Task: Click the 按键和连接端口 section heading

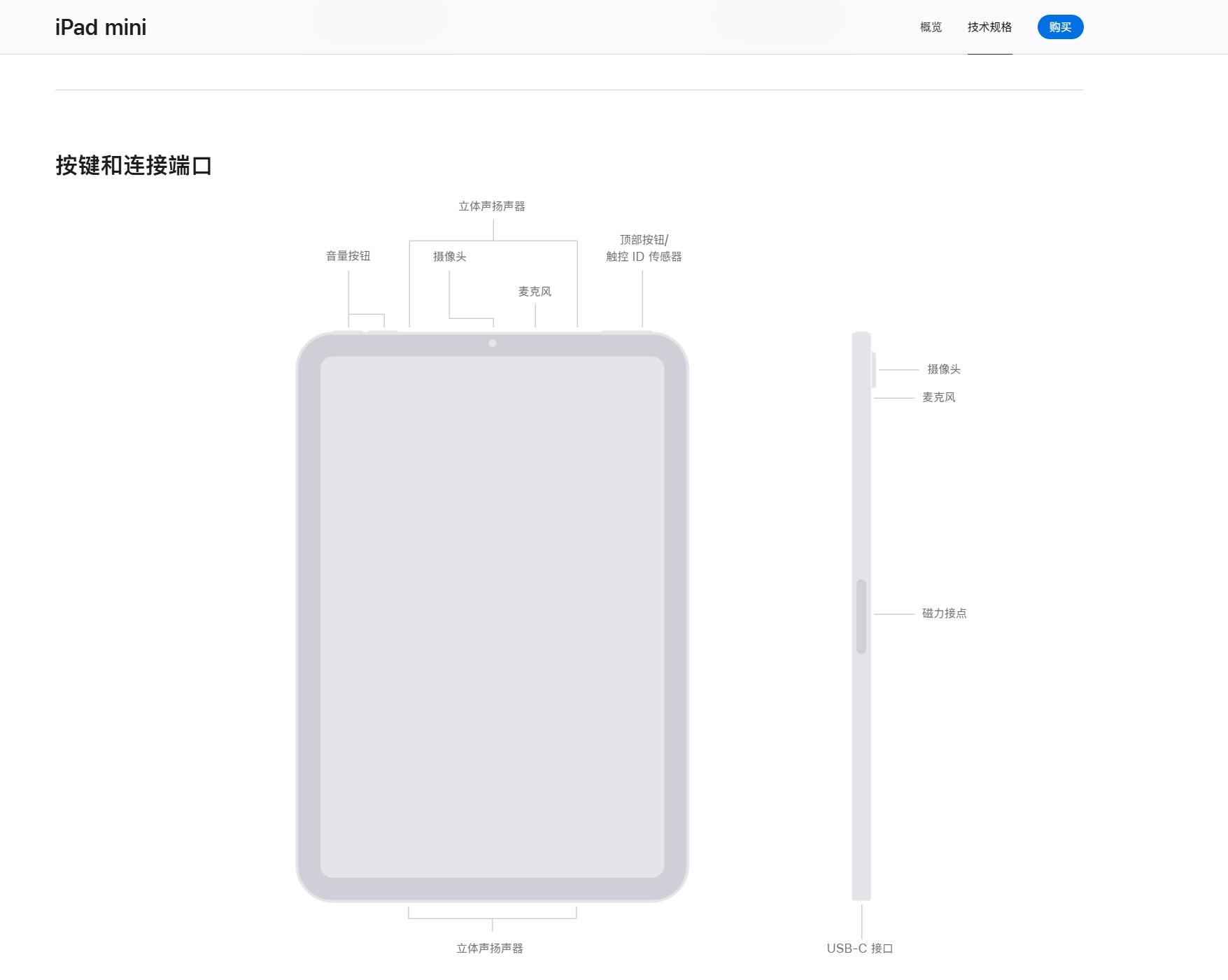Action: click(x=134, y=166)
